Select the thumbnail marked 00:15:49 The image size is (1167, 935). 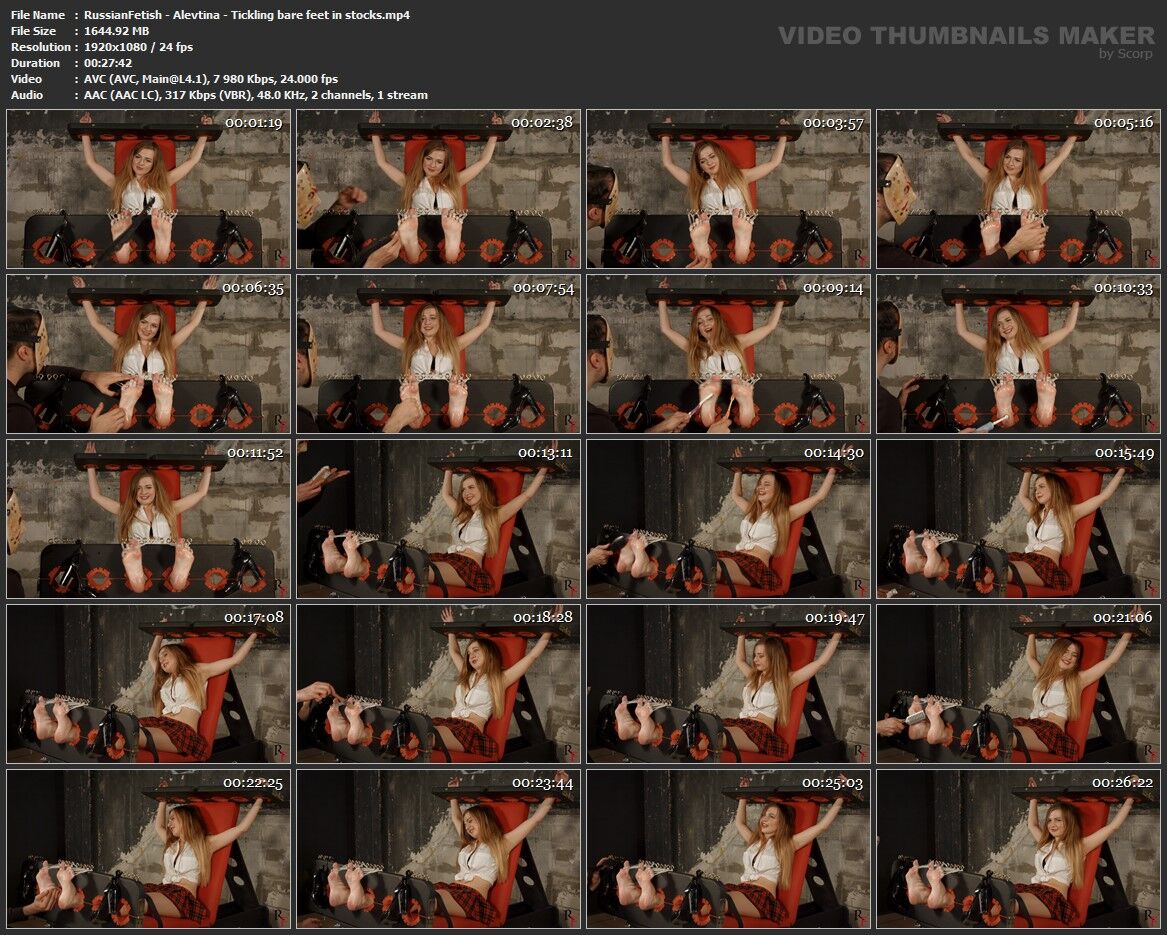[1018, 519]
